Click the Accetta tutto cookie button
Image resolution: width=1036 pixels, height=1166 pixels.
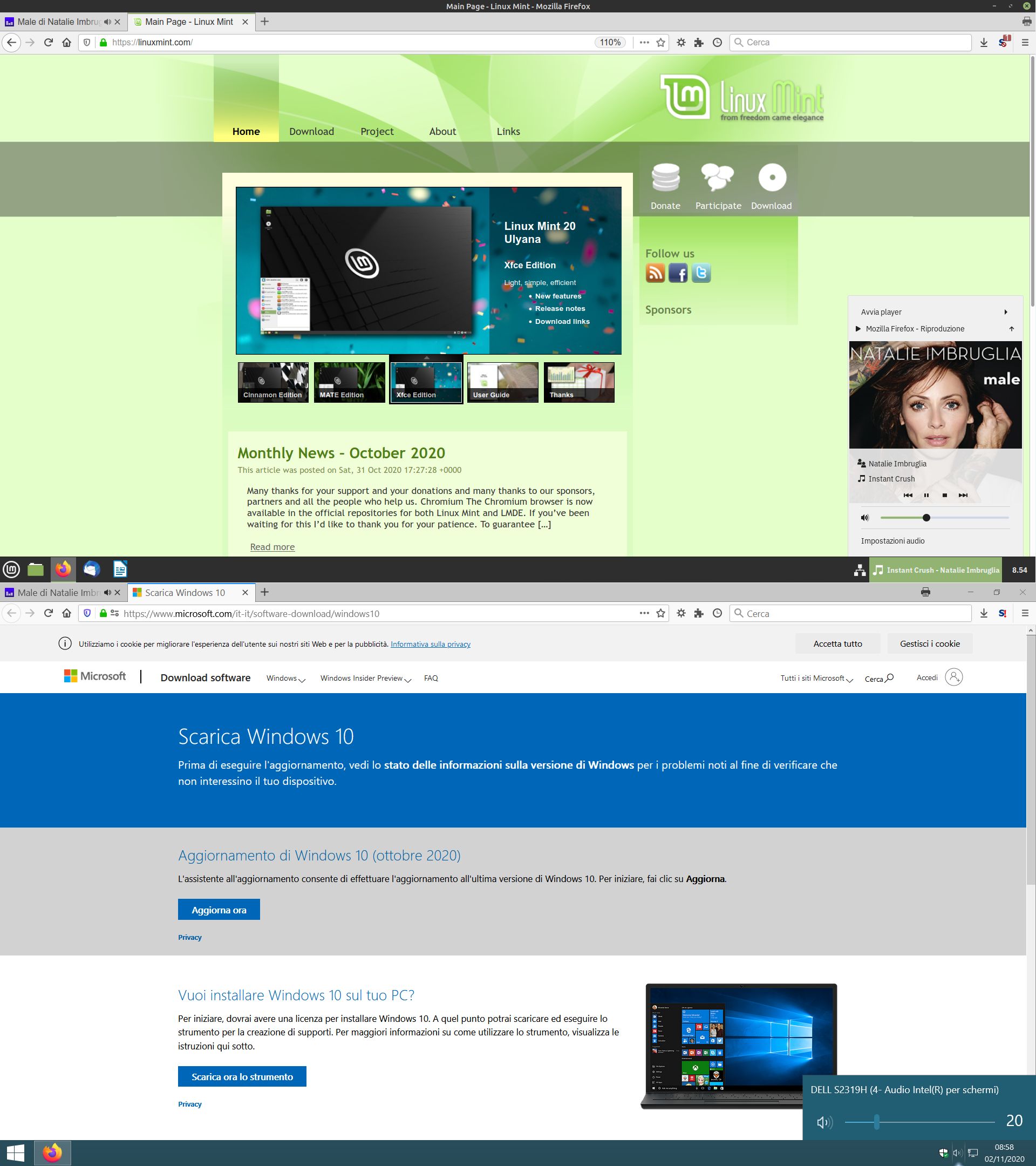click(x=837, y=643)
